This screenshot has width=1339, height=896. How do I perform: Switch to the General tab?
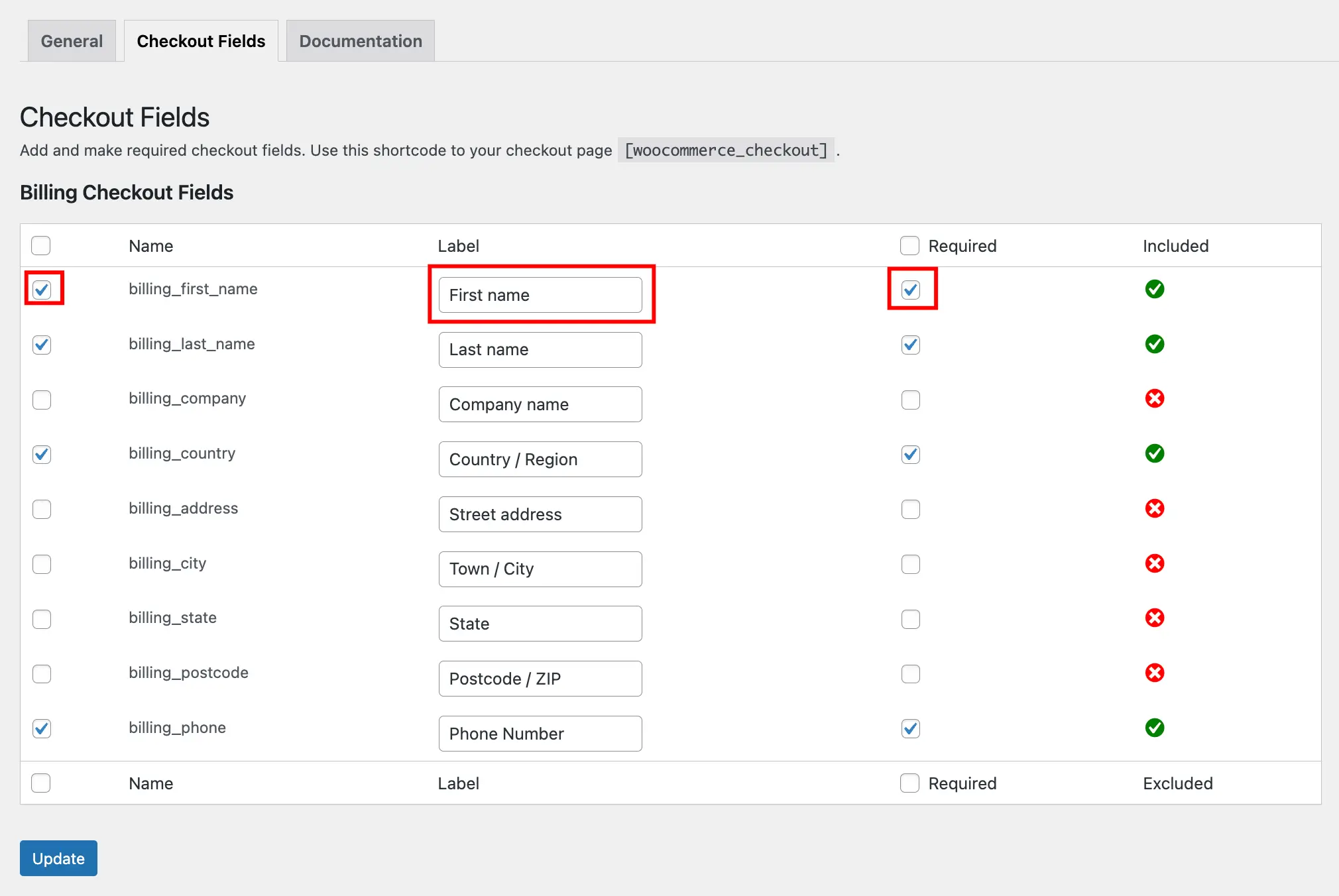tap(72, 40)
